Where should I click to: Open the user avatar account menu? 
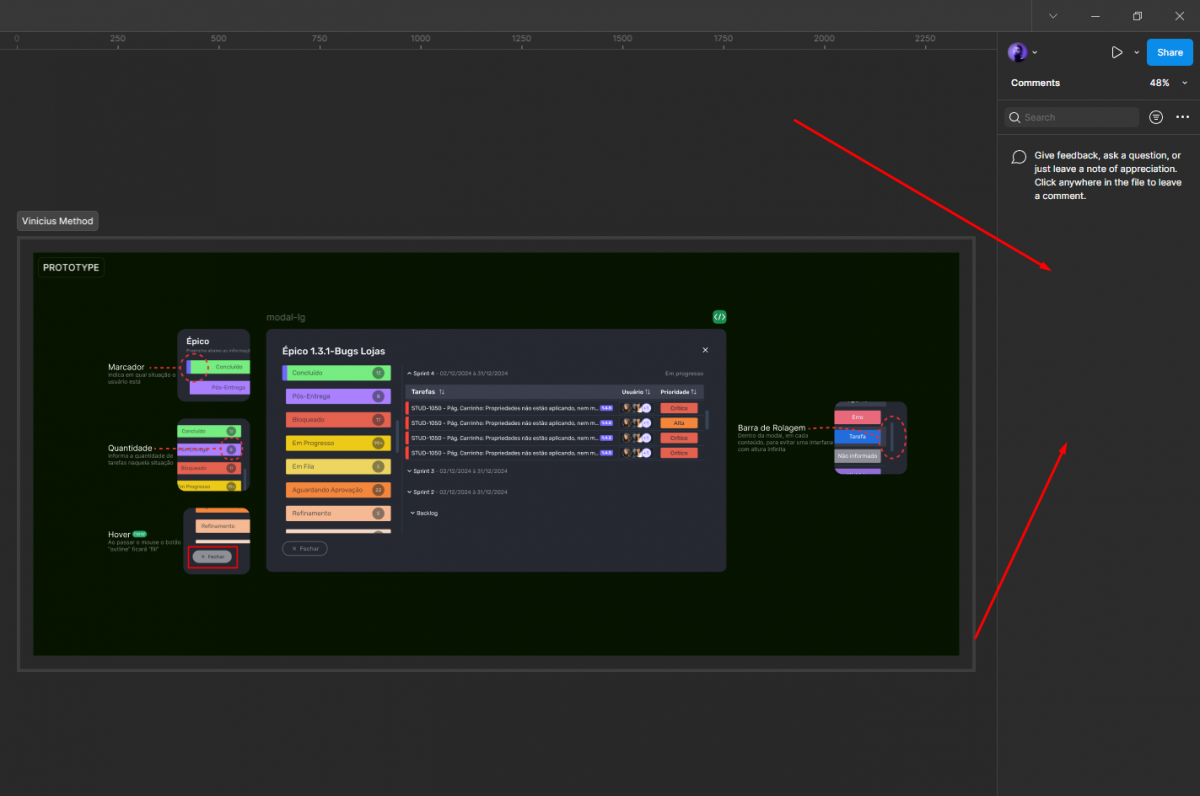[1017, 52]
